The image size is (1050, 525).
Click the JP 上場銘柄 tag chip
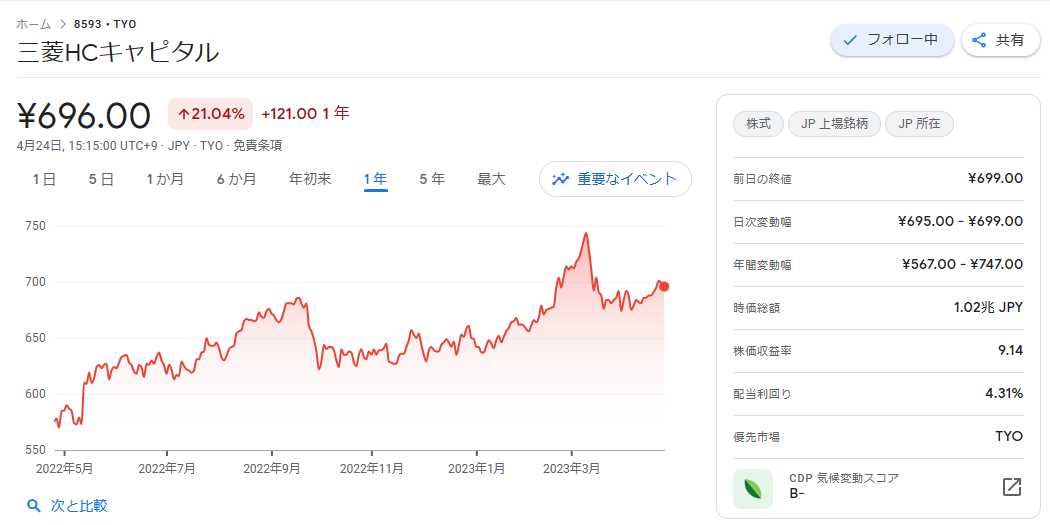point(834,124)
